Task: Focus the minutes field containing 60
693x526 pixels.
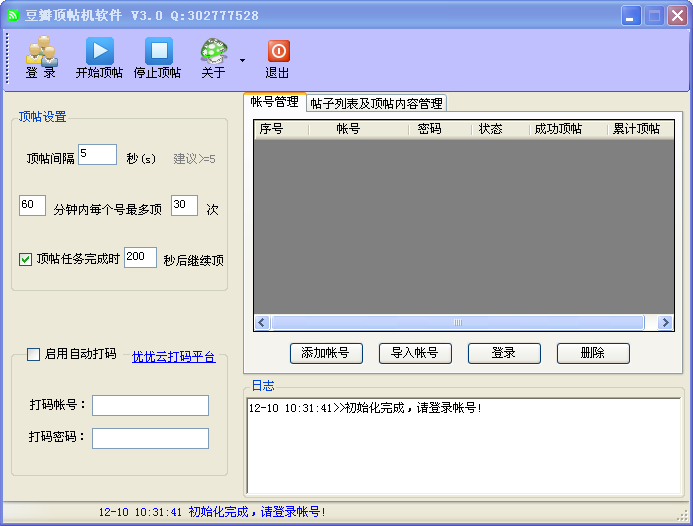Action: [32, 206]
